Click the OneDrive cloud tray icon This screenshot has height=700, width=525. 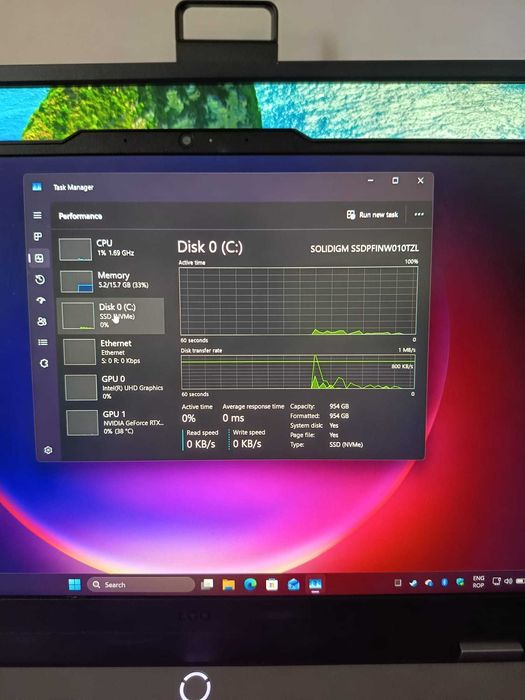tap(429, 583)
